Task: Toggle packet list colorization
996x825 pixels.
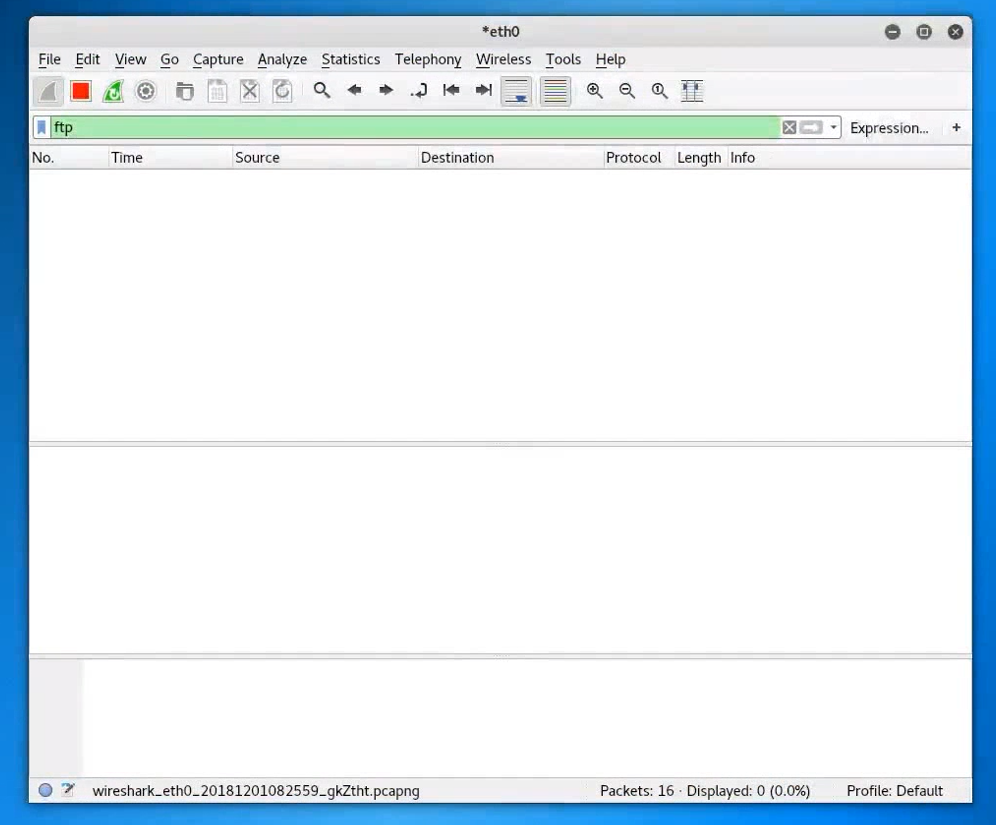Action: click(x=555, y=91)
